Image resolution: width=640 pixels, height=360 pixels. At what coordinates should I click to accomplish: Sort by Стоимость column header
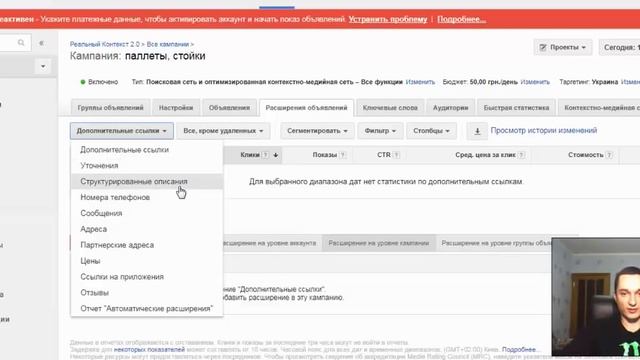(586, 155)
